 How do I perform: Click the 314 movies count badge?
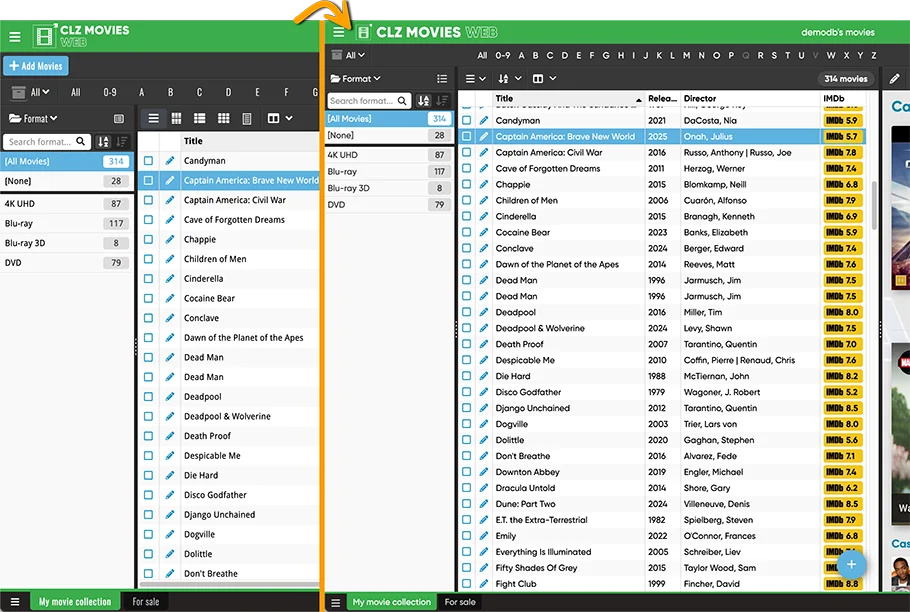[x=846, y=79]
